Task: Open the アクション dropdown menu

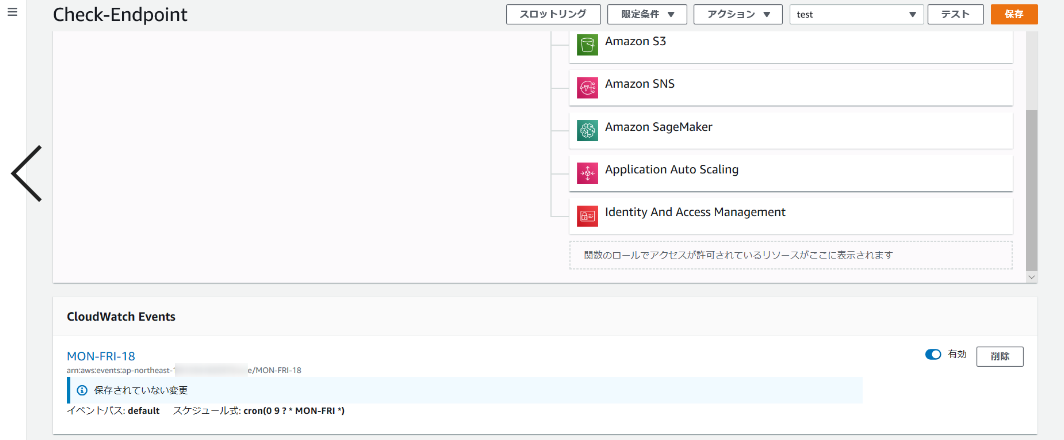Action: (738, 15)
